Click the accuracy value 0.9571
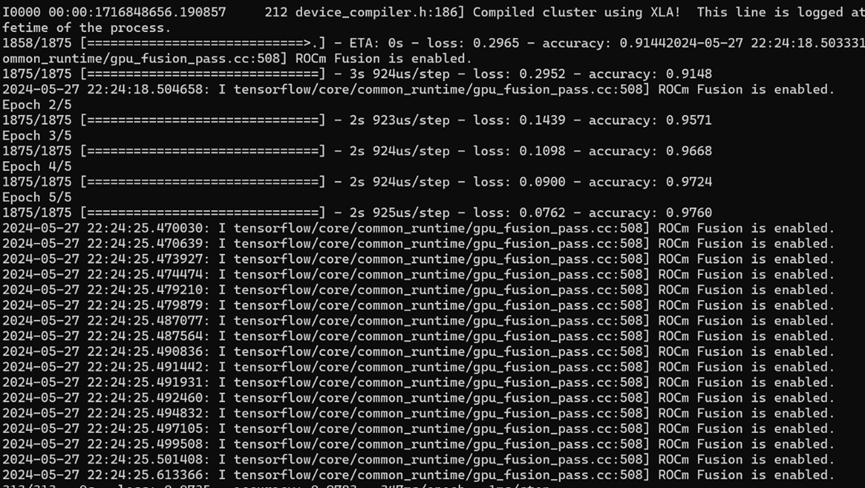This screenshot has width=865, height=488. click(688, 120)
